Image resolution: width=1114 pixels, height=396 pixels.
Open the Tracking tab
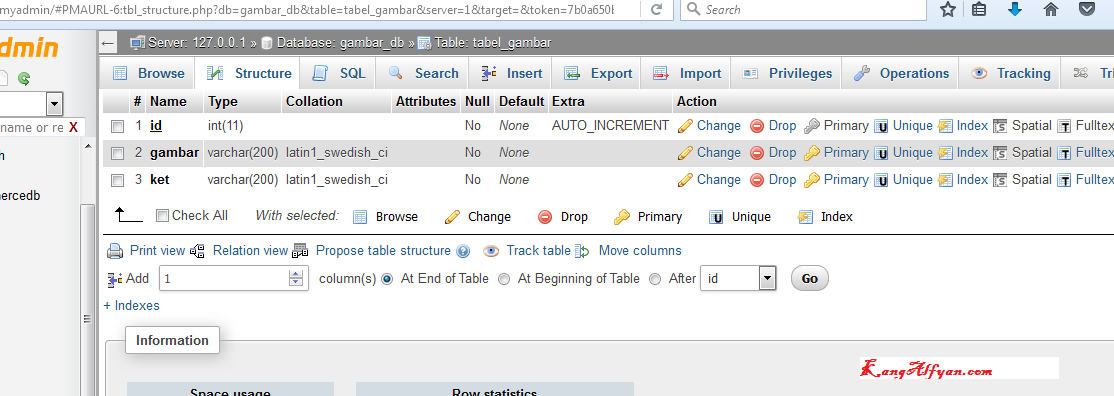(x=1010, y=73)
